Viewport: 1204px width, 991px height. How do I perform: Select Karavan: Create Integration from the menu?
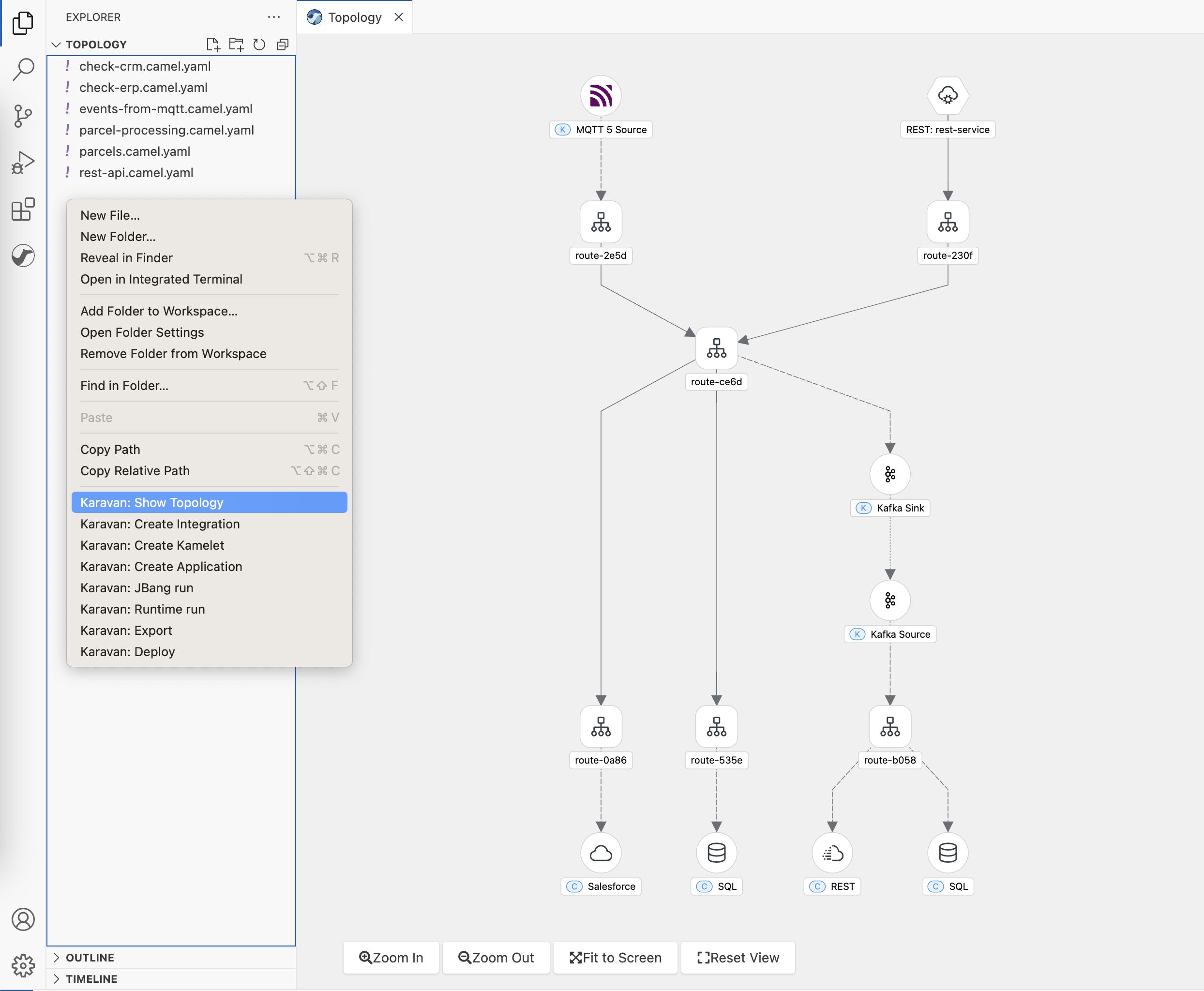(x=160, y=524)
